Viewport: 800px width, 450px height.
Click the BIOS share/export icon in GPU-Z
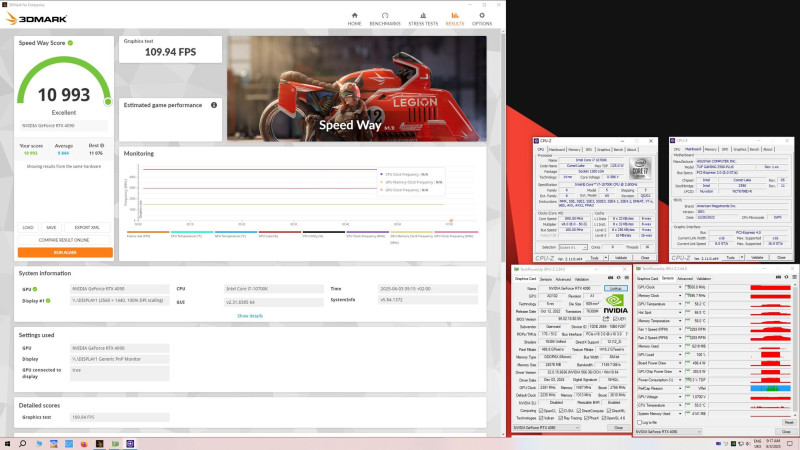click(x=606, y=318)
